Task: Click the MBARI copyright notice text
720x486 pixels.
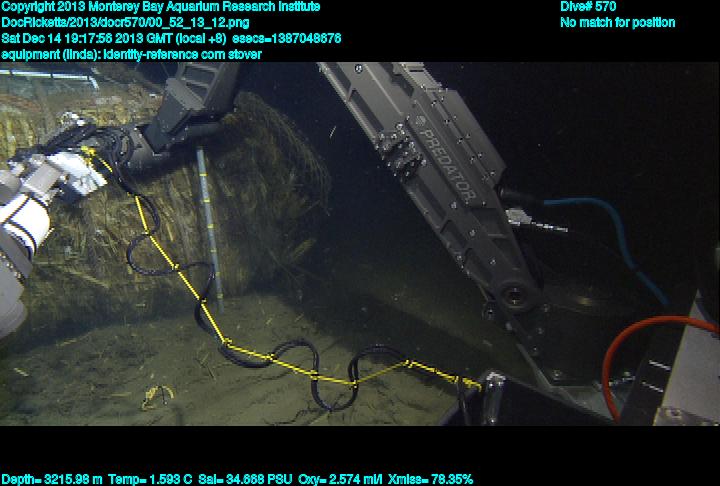Action: pos(160,7)
